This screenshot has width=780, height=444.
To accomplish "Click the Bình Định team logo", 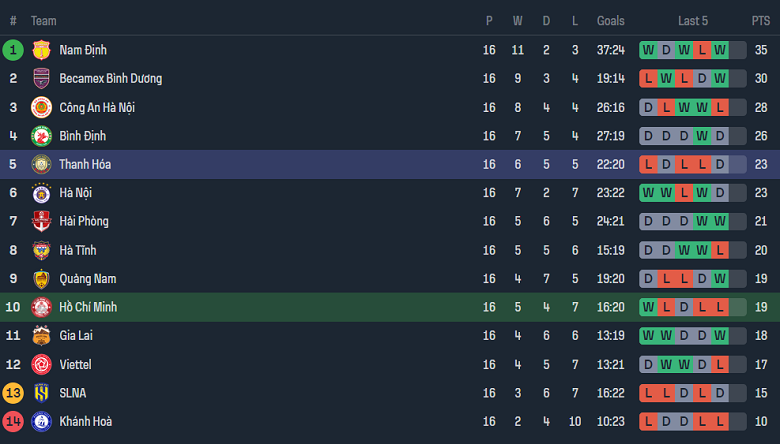I will [x=41, y=136].
